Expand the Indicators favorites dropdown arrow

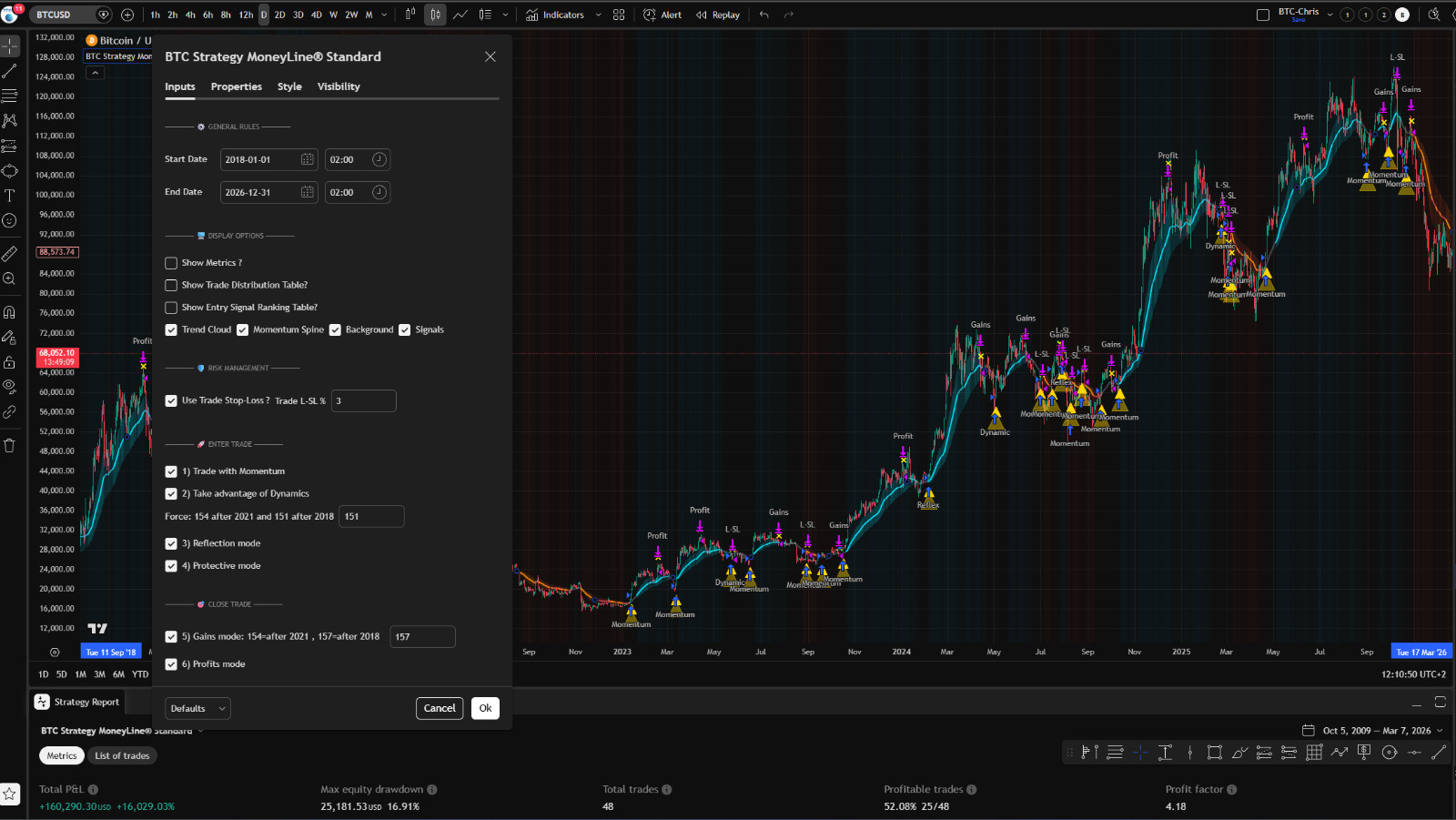pos(598,15)
